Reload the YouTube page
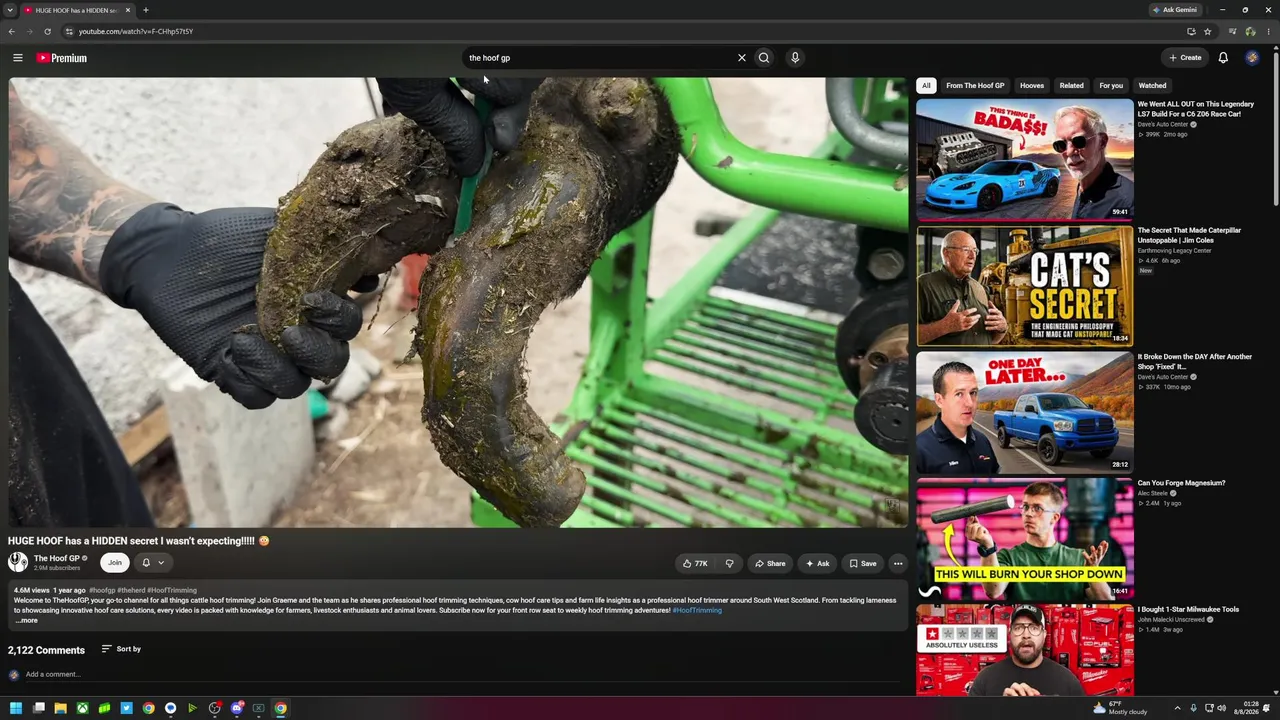This screenshot has width=1280, height=720. pos(47,31)
